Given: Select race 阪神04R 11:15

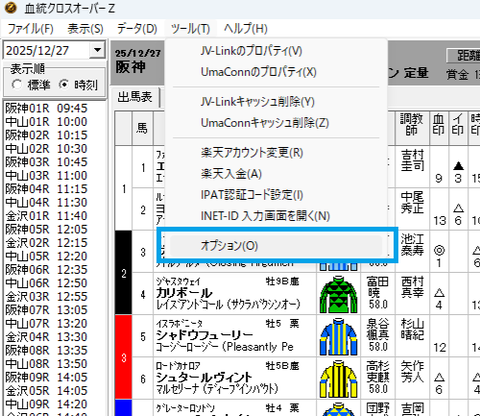Looking at the screenshot, I should [46, 189].
